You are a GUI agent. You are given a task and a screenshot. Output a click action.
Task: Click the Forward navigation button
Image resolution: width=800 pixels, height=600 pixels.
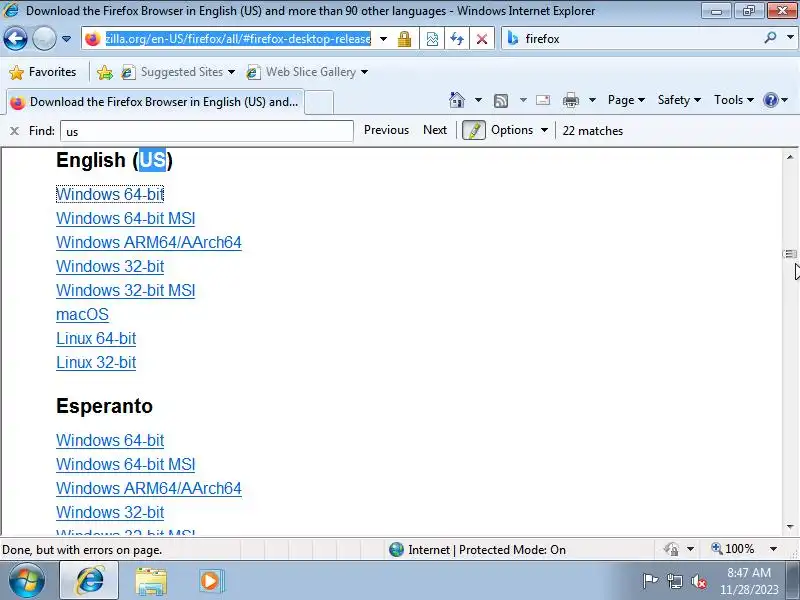(44, 39)
